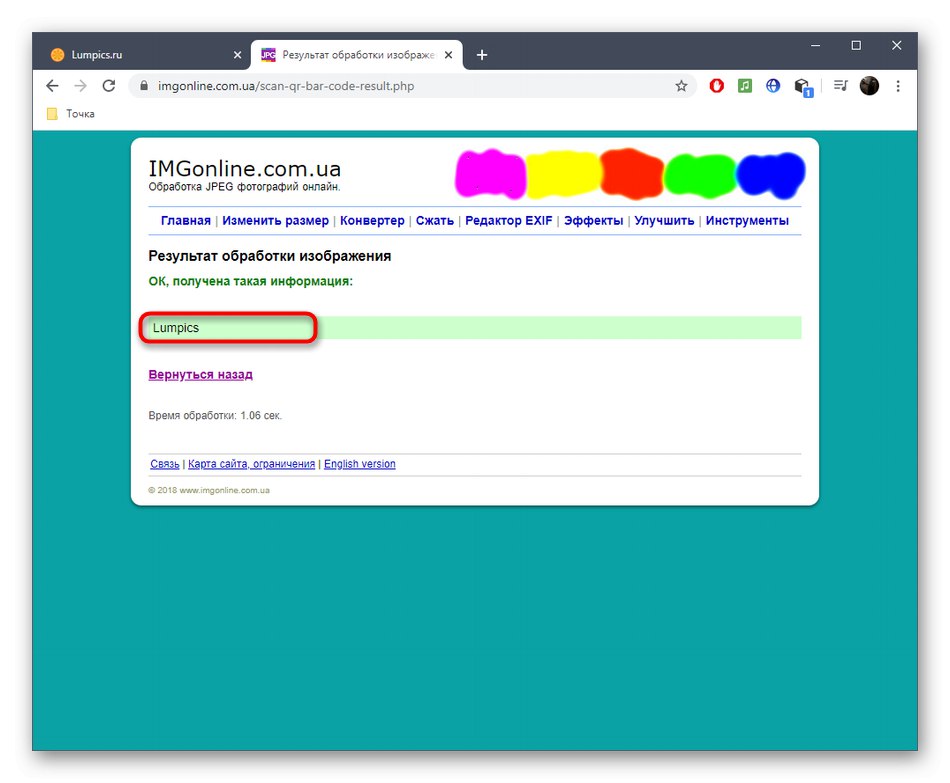Open the Сжать menu link

434,221
